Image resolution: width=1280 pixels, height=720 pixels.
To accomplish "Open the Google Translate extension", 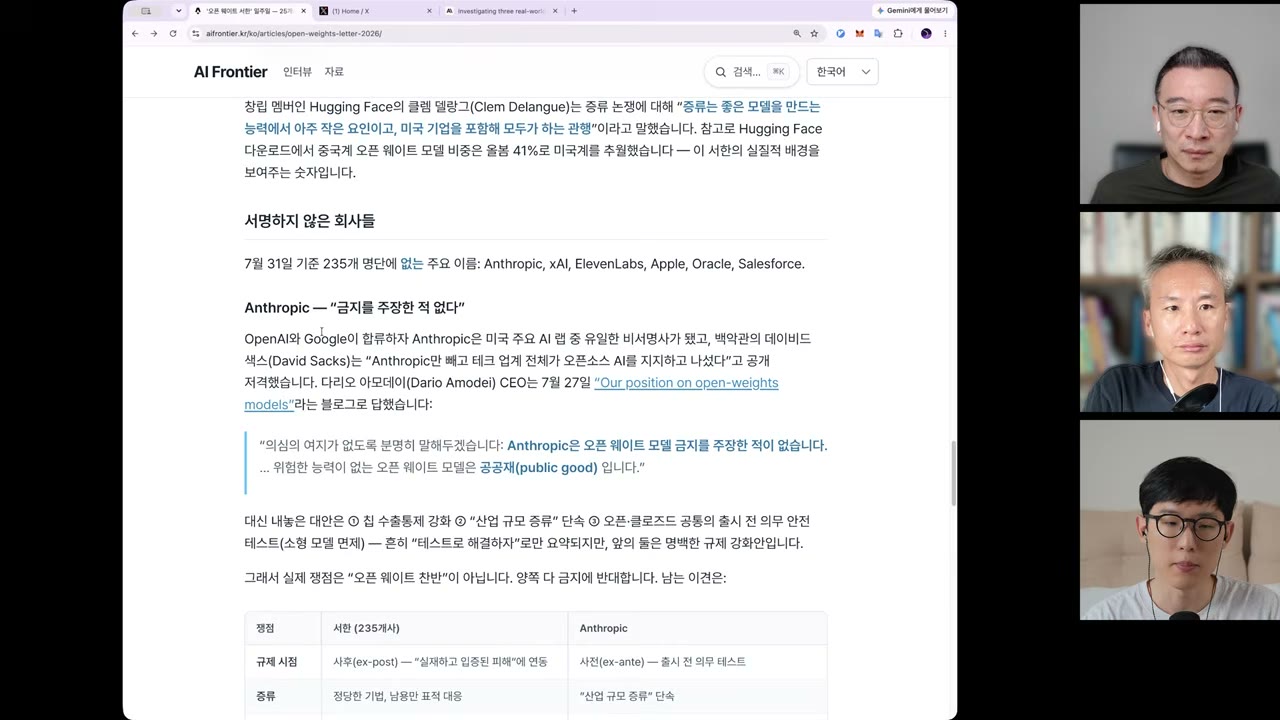I will [x=878, y=33].
